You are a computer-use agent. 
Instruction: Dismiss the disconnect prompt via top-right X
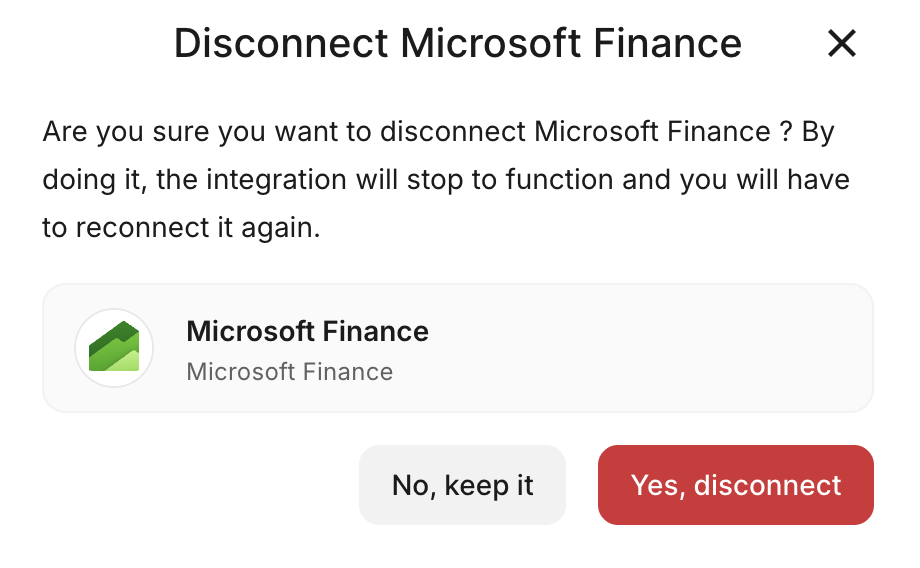842,43
